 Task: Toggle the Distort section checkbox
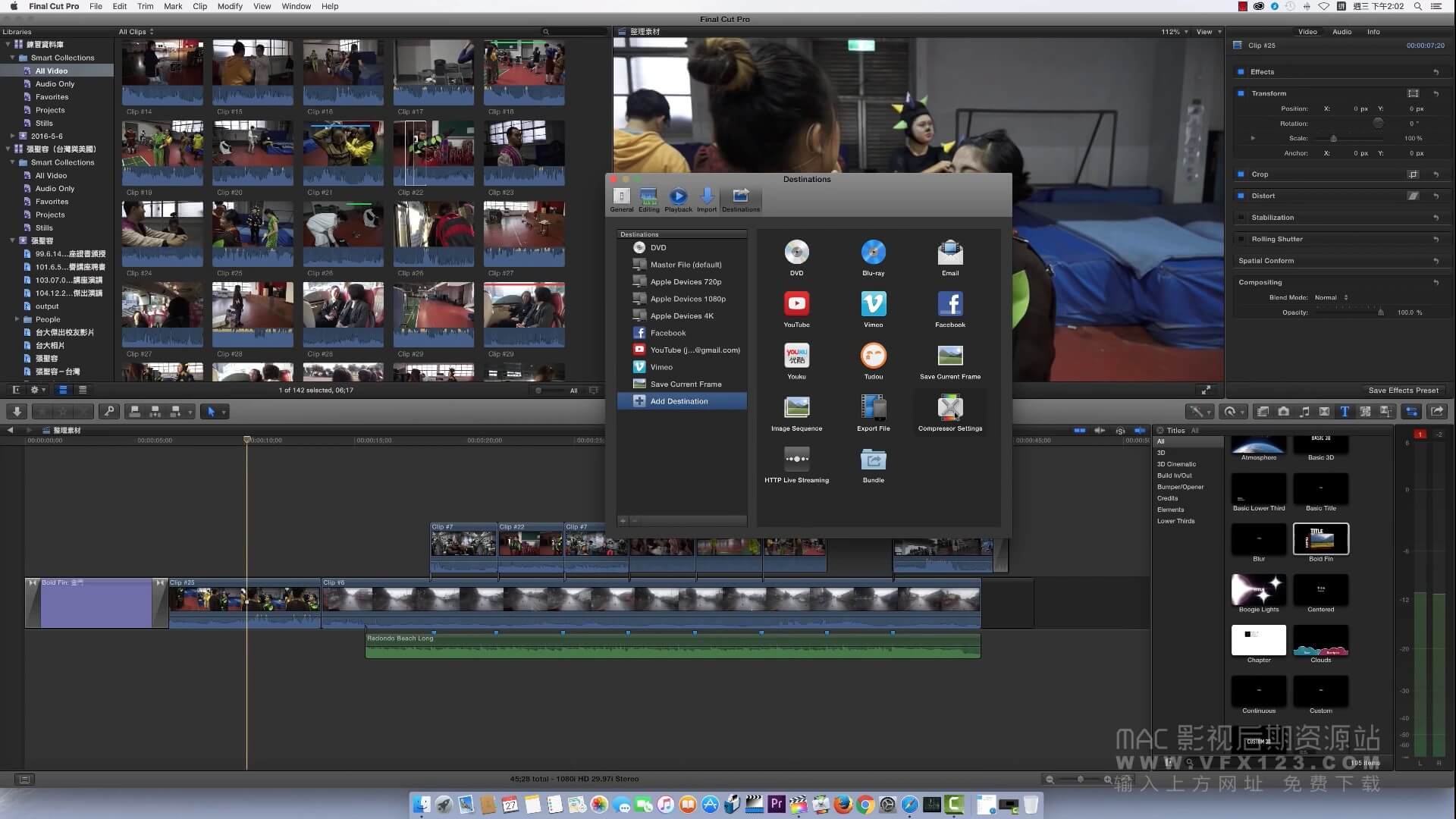tap(1241, 196)
